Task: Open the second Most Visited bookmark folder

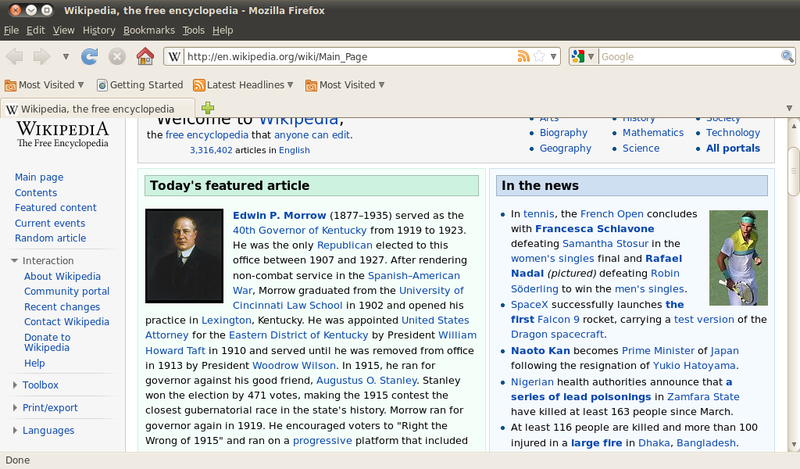Action: point(345,85)
